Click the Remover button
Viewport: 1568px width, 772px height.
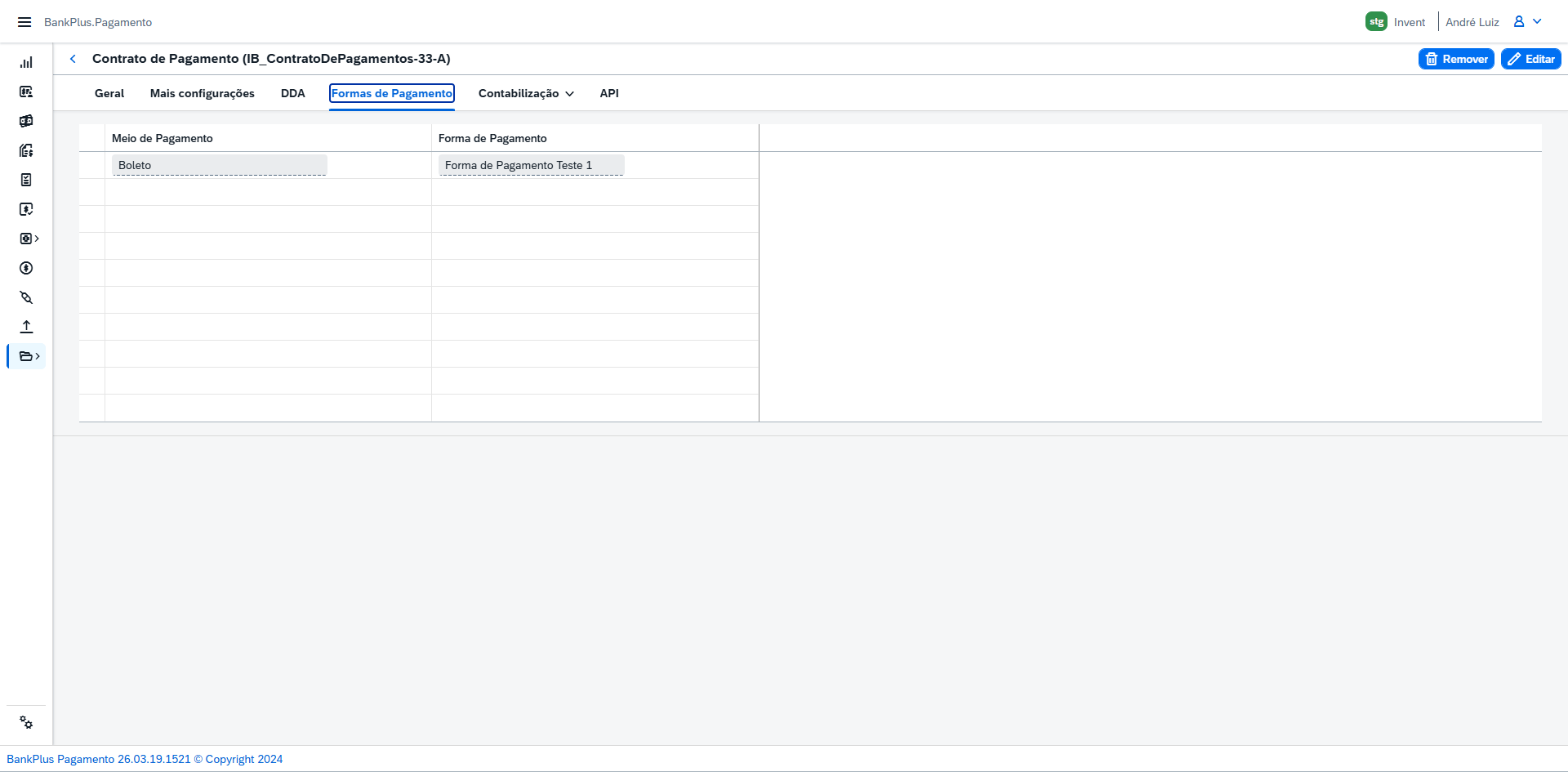[1456, 59]
